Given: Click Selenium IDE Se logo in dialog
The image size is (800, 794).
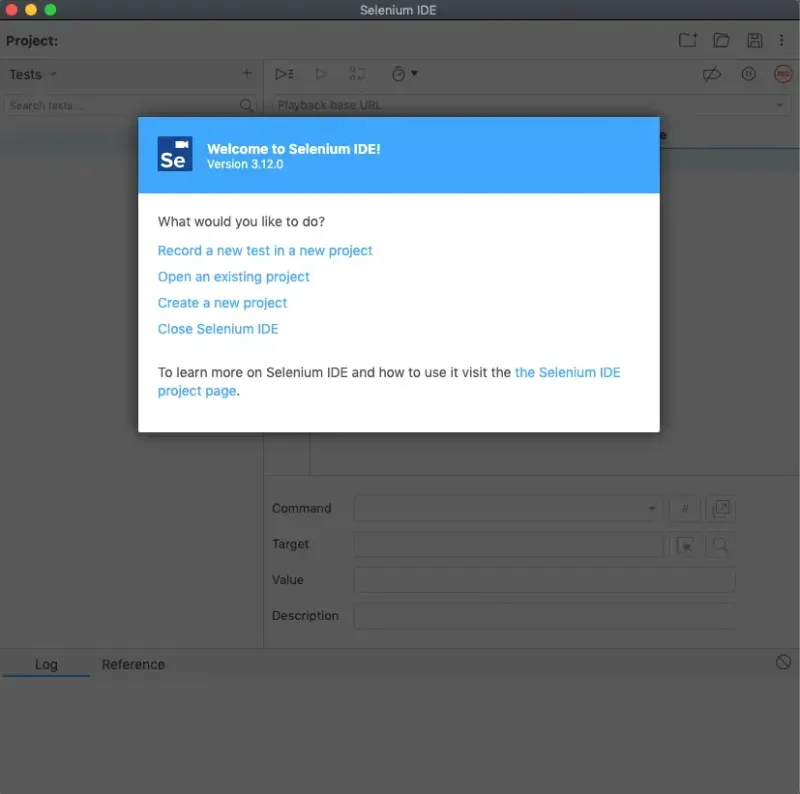Looking at the screenshot, I should pos(175,154).
